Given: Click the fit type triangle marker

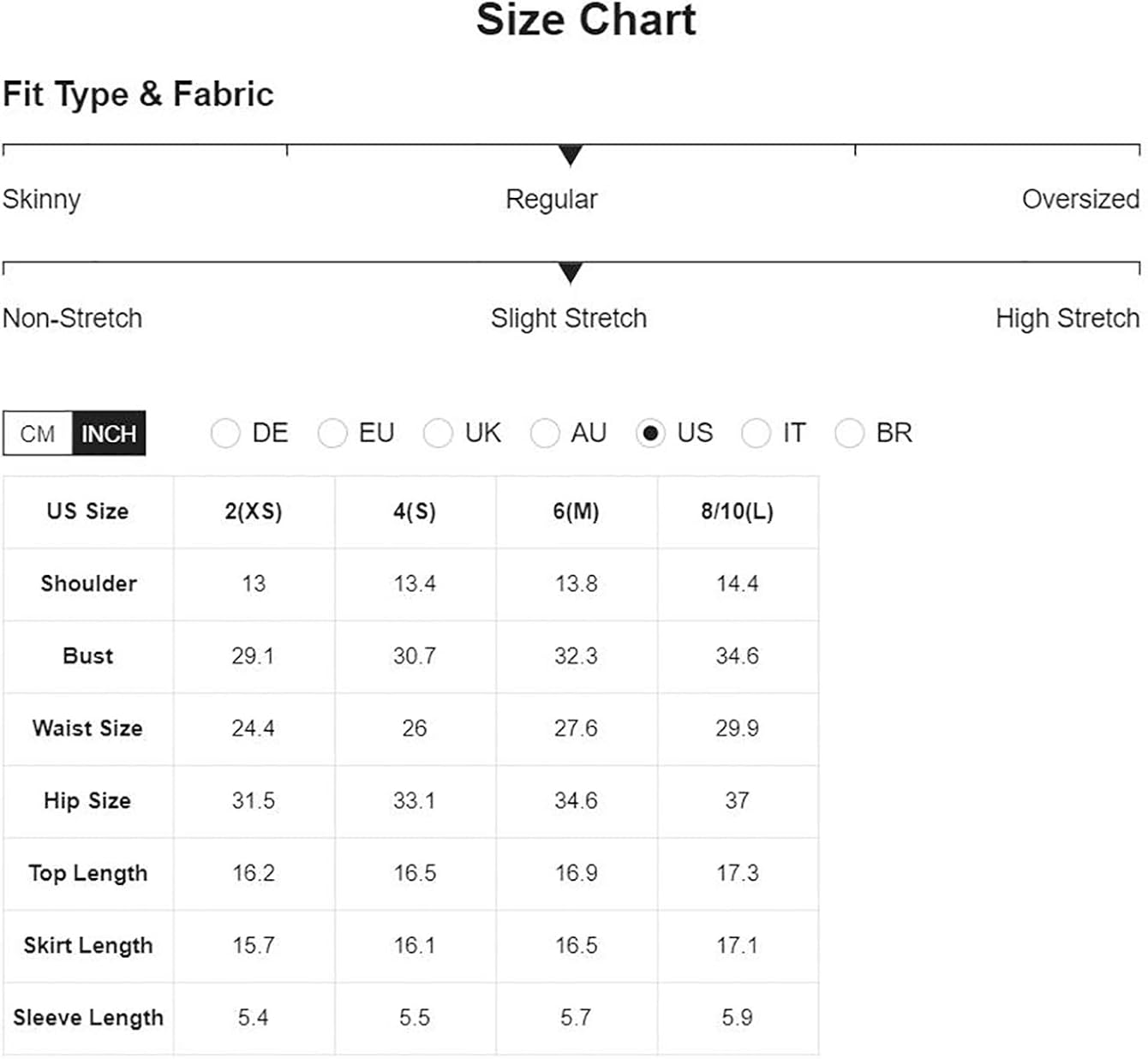Looking at the screenshot, I should (x=571, y=155).
